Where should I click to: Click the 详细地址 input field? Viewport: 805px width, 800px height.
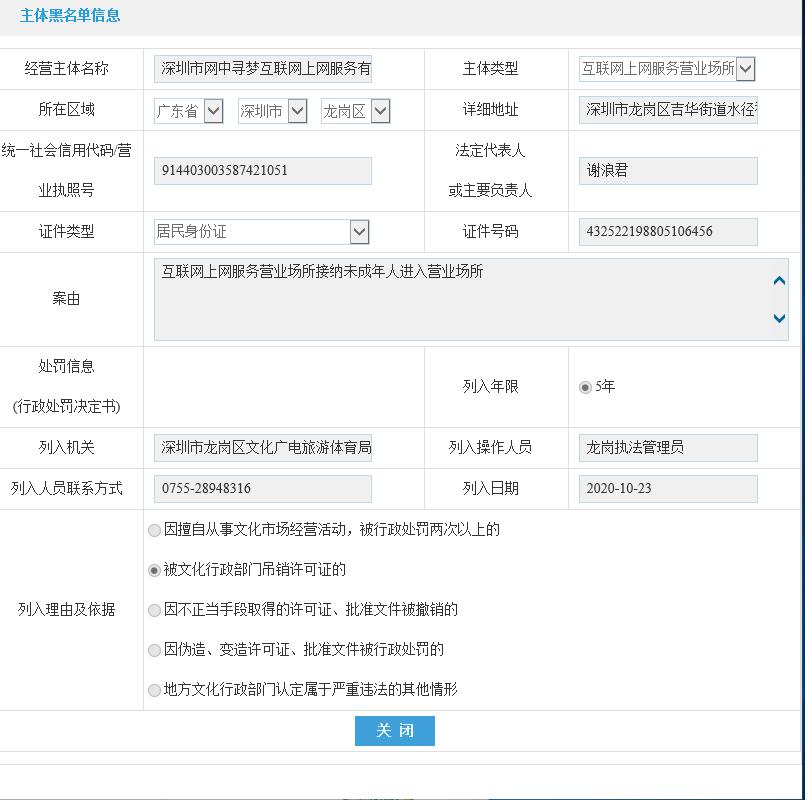point(667,110)
